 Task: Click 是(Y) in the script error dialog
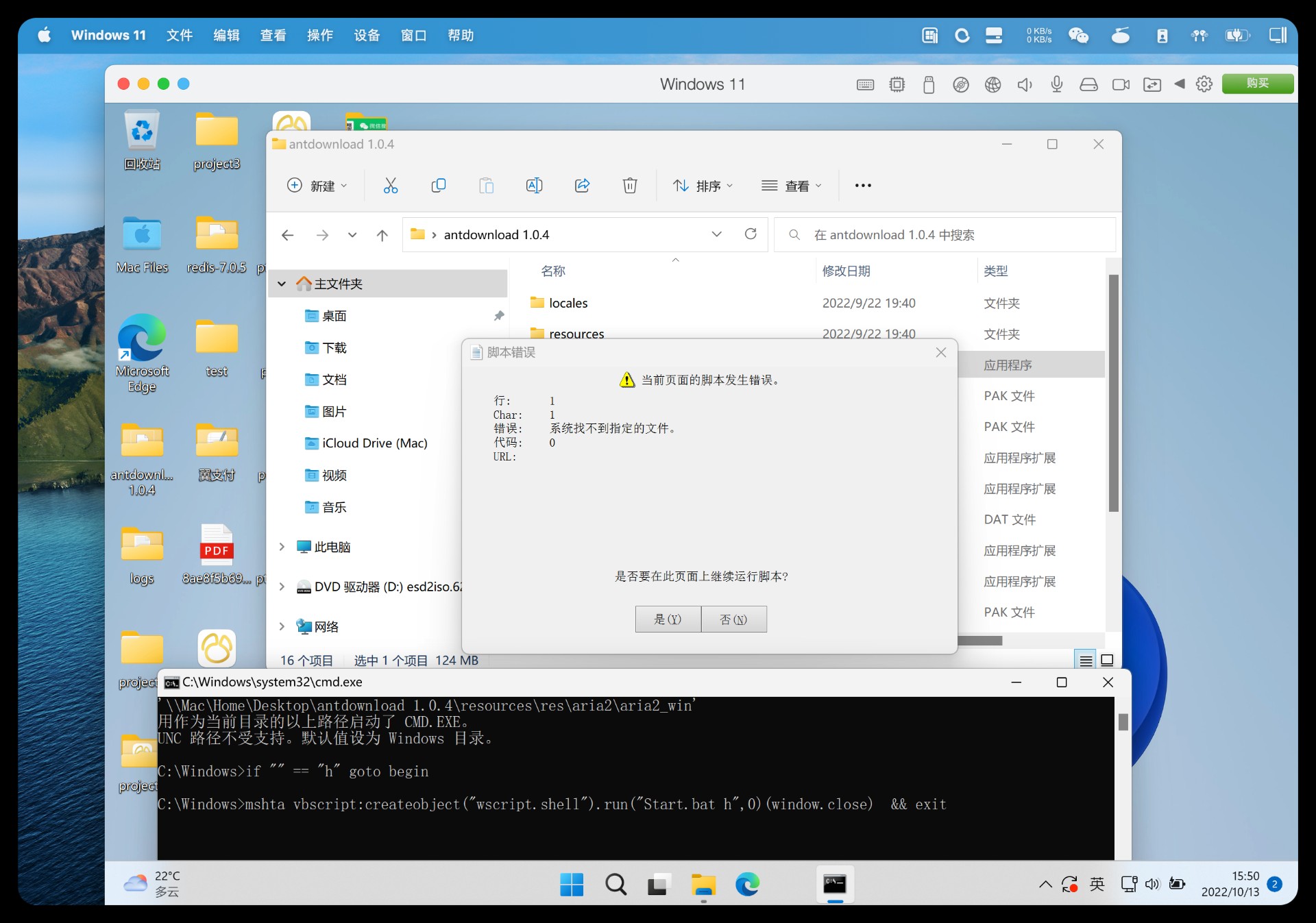(668, 619)
